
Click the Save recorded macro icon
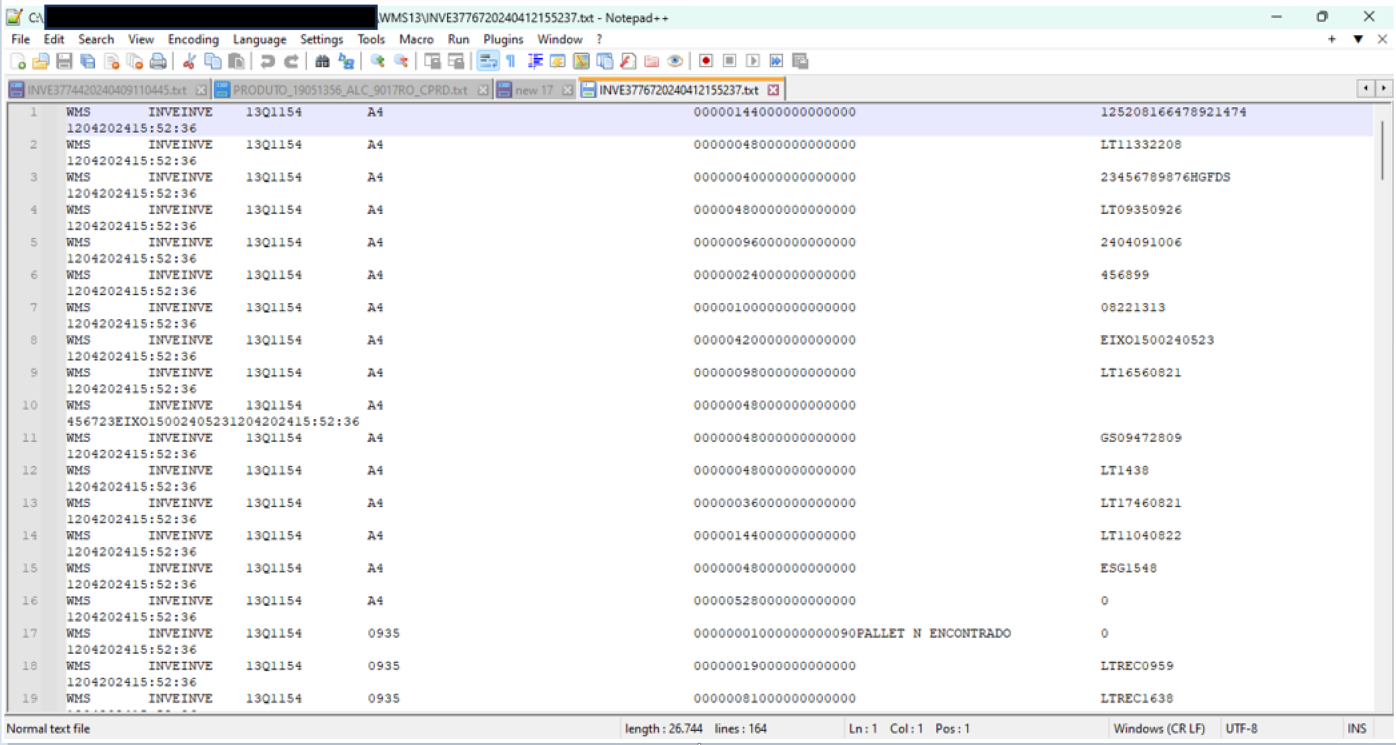pyautogui.click(x=800, y=61)
